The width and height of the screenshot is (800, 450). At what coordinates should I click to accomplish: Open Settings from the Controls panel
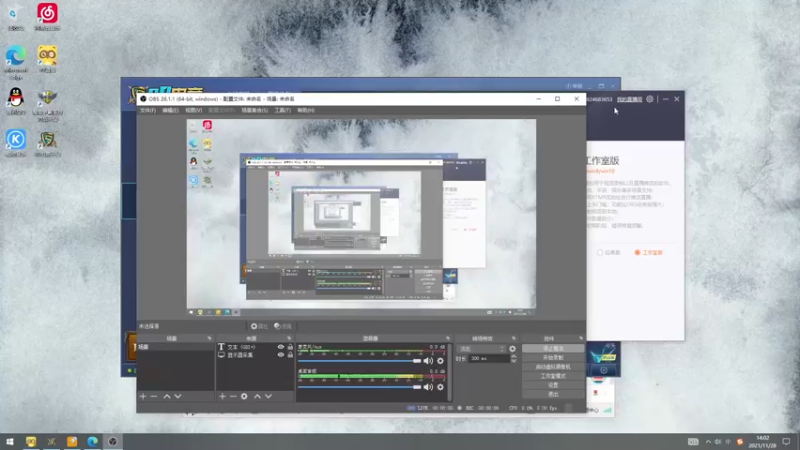pyautogui.click(x=553, y=386)
